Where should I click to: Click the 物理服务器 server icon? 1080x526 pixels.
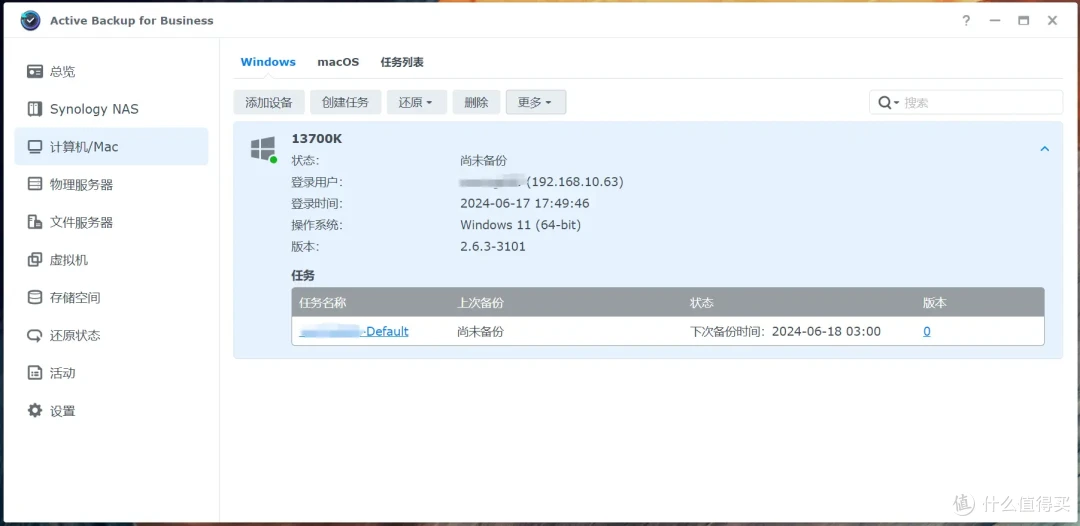tap(34, 185)
